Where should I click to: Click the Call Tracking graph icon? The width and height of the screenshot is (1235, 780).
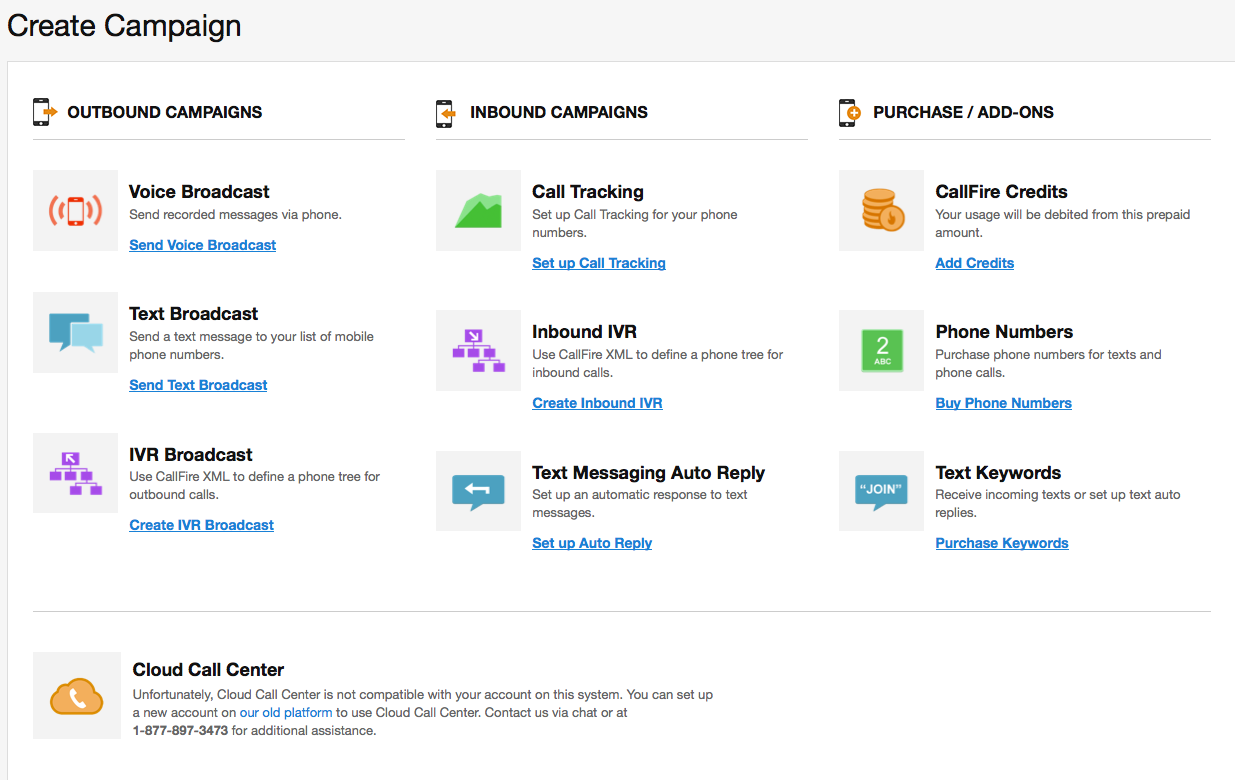click(x=478, y=210)
